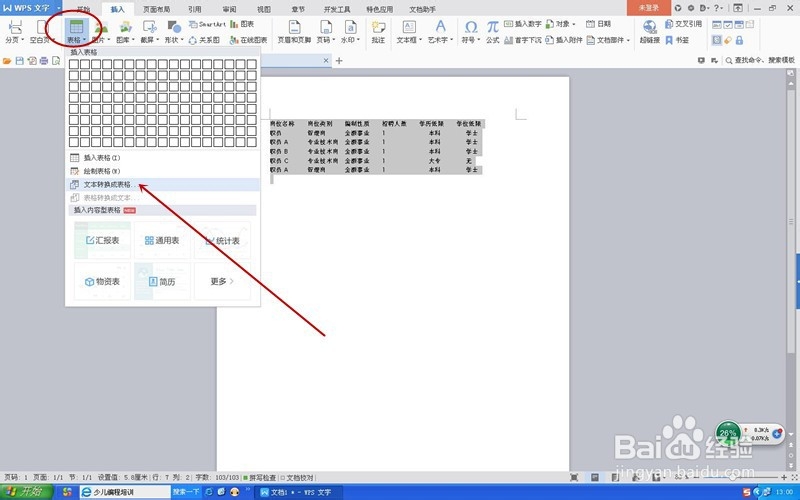Click the 水印 watermark icon
The image size is (800, 500).
(350, 31)
